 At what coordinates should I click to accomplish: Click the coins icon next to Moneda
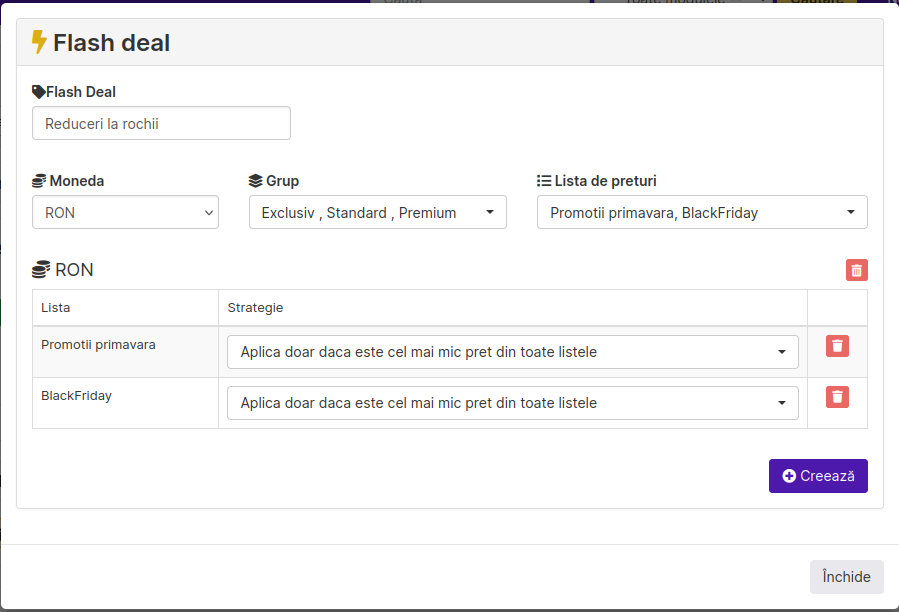pos(39,181)
